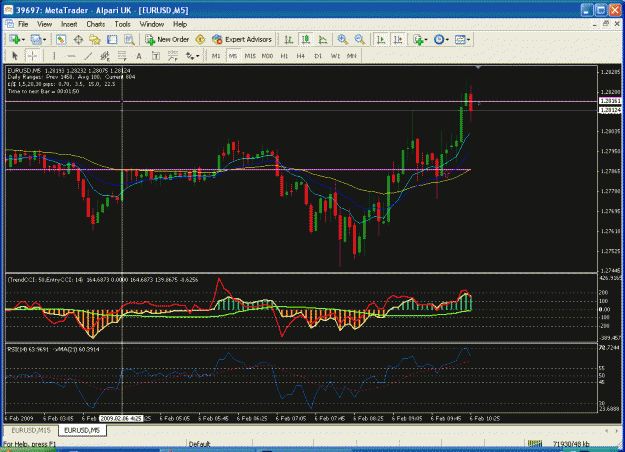625x452 pixels.
Task: Toggle the Terminal window icon
Action: [112, 39]
